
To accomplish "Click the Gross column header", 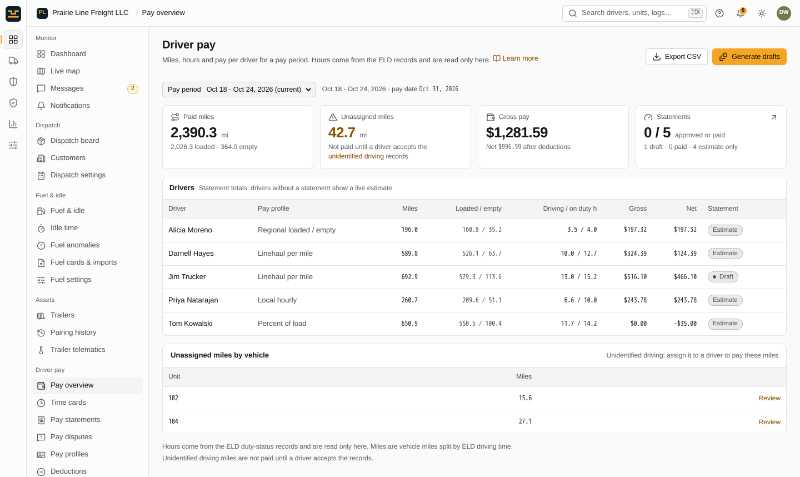I will pyautogui.click(x=638, y=209).
